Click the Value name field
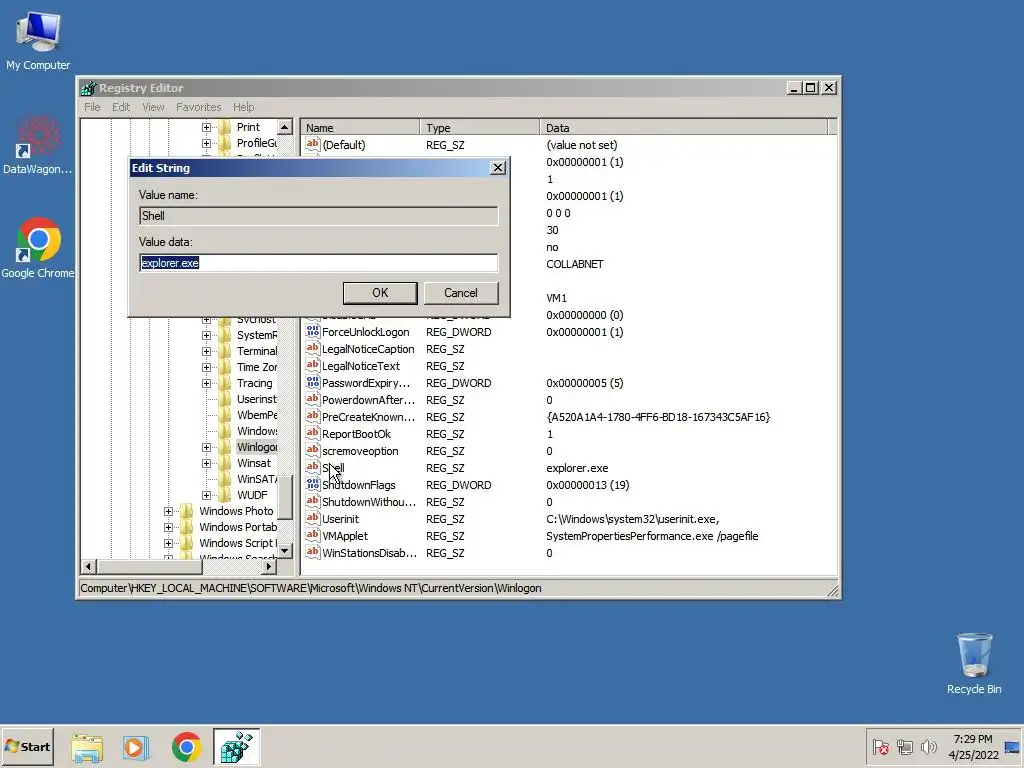This screenshot has width=1024, height=768. point(319,216)
